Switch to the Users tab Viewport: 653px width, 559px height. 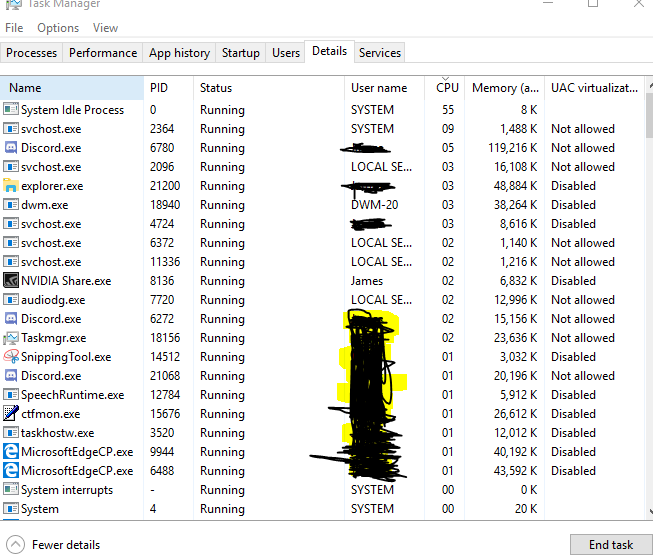pos(286,53)
